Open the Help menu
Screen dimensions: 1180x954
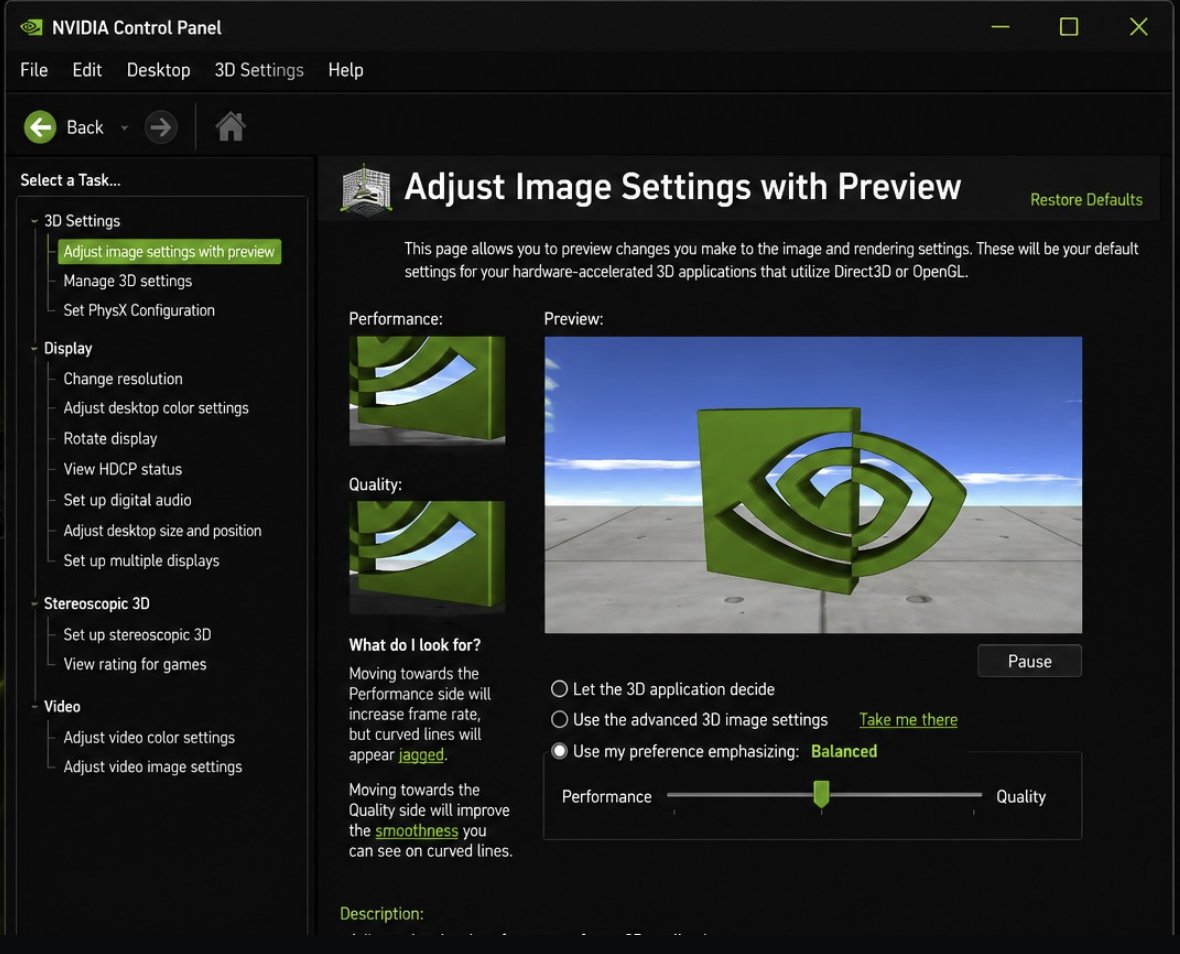[x=345, y=70]
